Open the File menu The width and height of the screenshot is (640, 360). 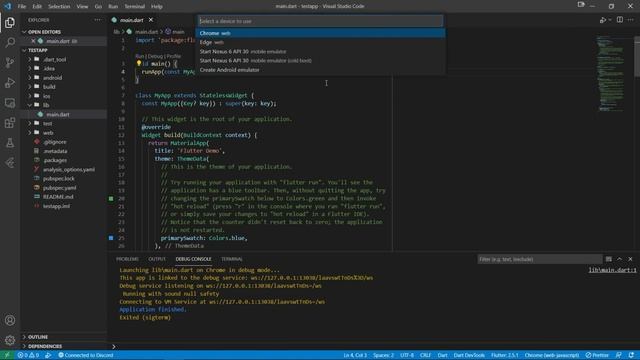click(x=22, y=6)
